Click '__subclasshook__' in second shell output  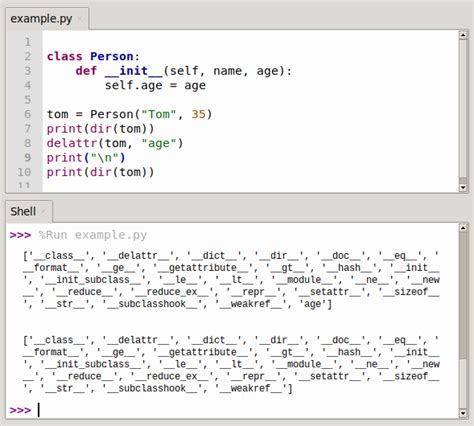152,388
